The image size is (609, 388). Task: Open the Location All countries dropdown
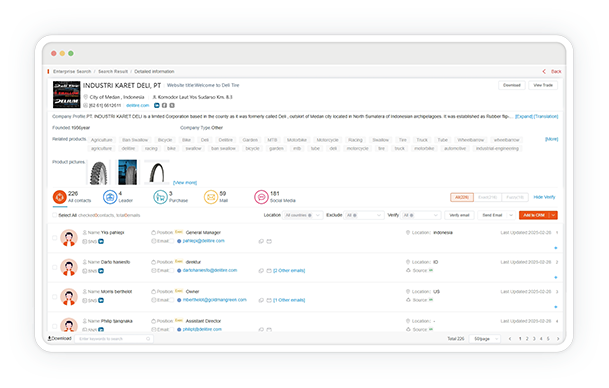(x=303, y=215)
